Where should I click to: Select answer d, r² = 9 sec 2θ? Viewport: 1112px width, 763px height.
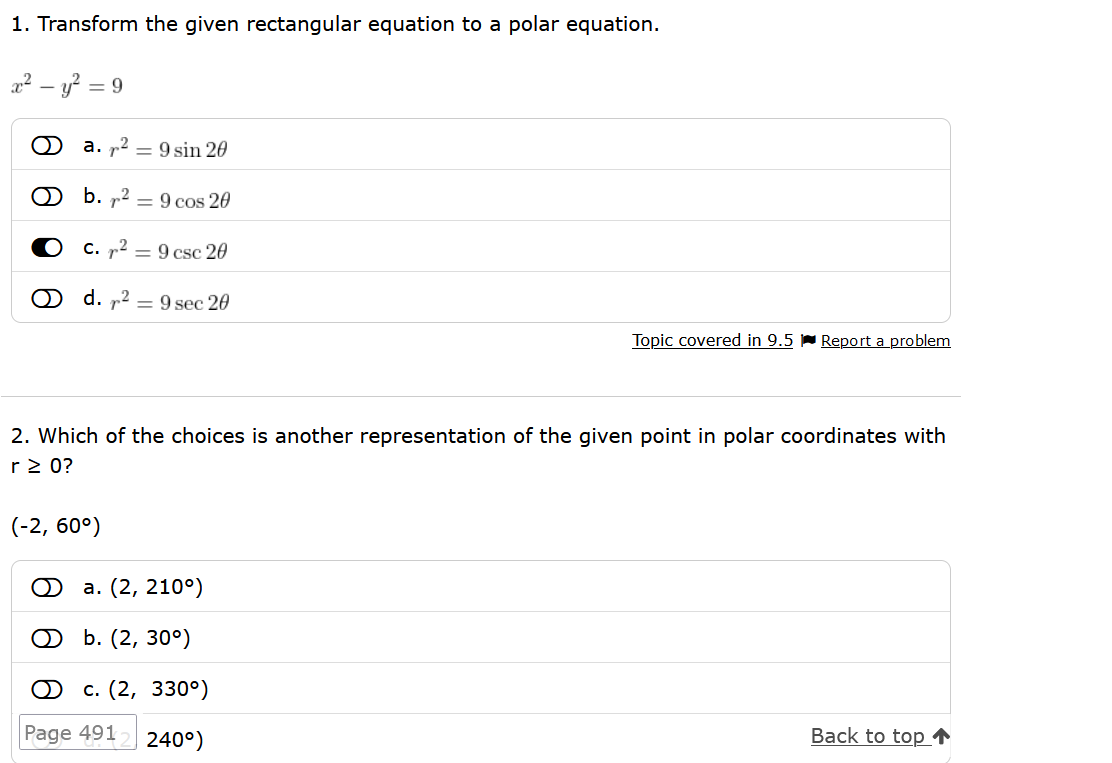(x=46, y=297)
